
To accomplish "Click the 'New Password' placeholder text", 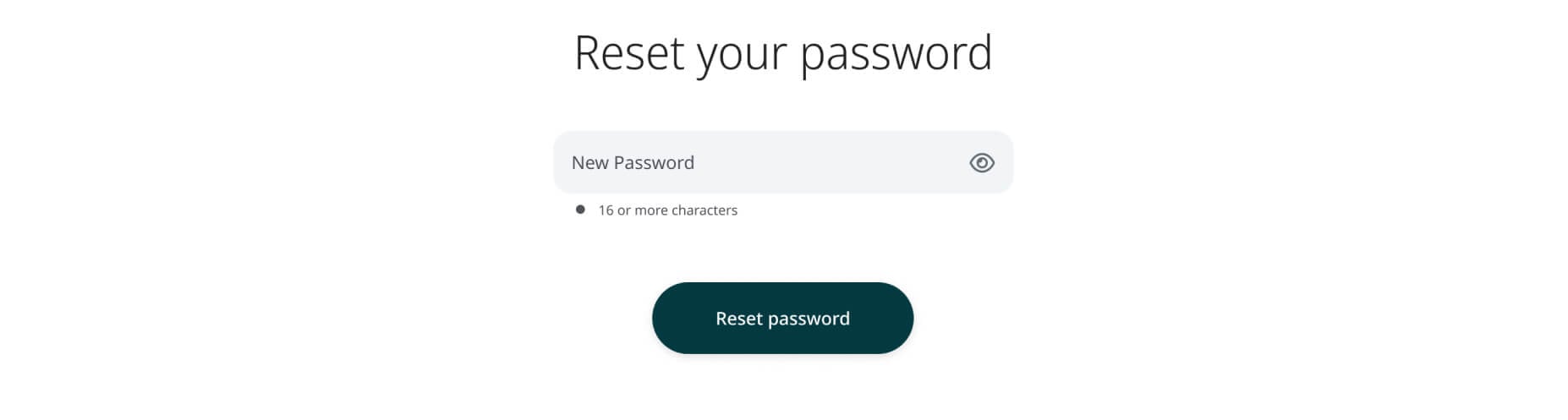I will 633,162.
